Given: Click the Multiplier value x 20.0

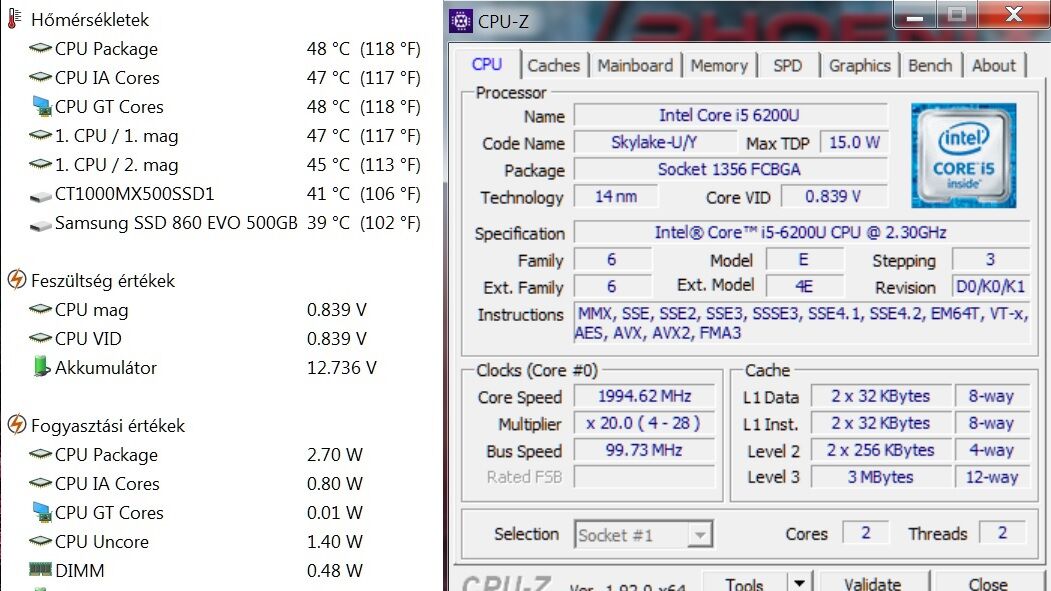Looking at the screenshot, I should 644,423.
